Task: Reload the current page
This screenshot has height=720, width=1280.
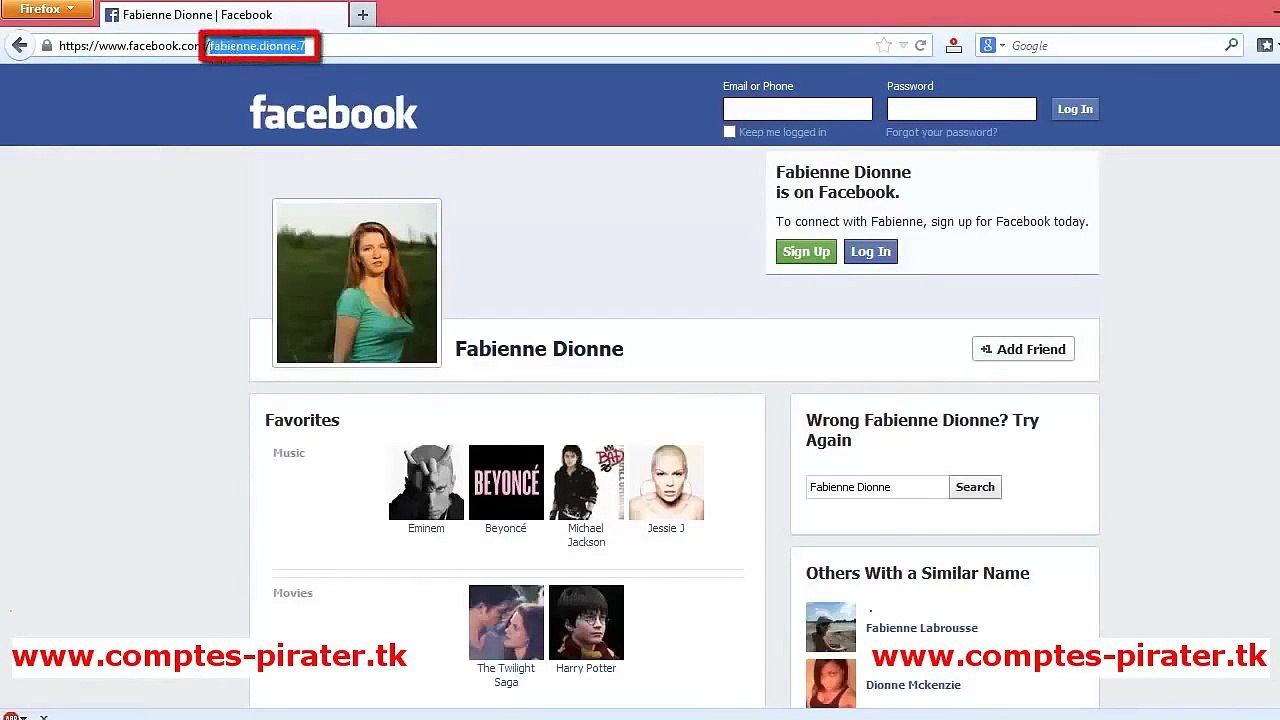Action: pyautogui.click(x=920, y=45)
